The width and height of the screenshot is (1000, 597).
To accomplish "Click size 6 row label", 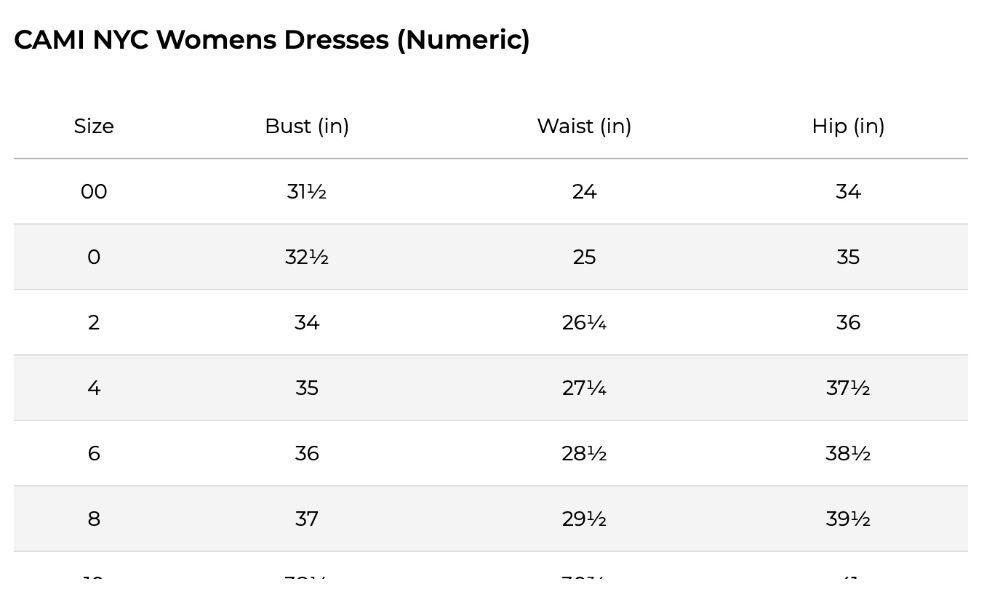I will pyautogui.click(x=94, y=453).
